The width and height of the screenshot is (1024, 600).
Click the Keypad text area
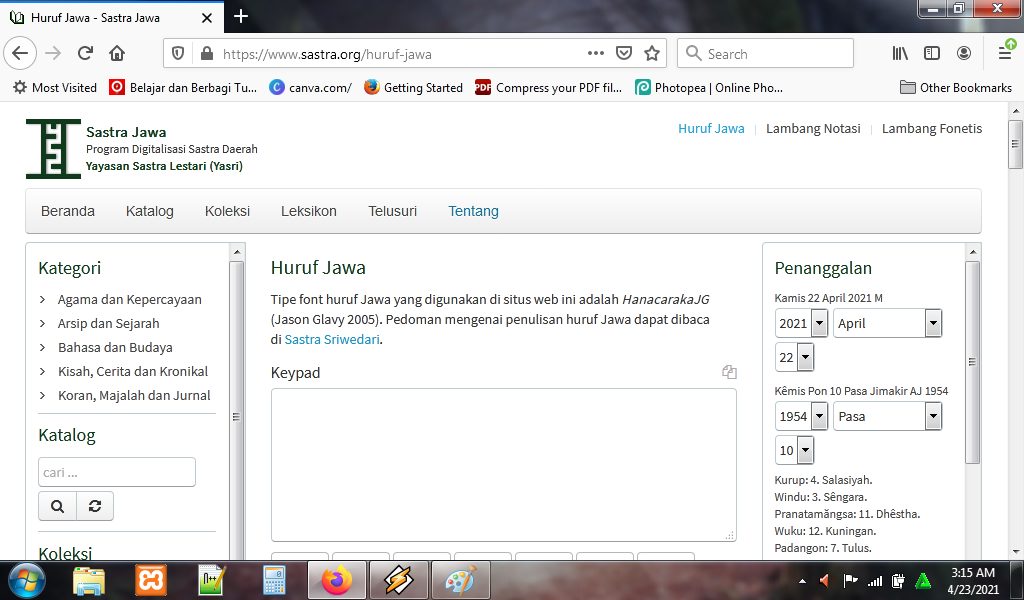(x=504, y=465)
